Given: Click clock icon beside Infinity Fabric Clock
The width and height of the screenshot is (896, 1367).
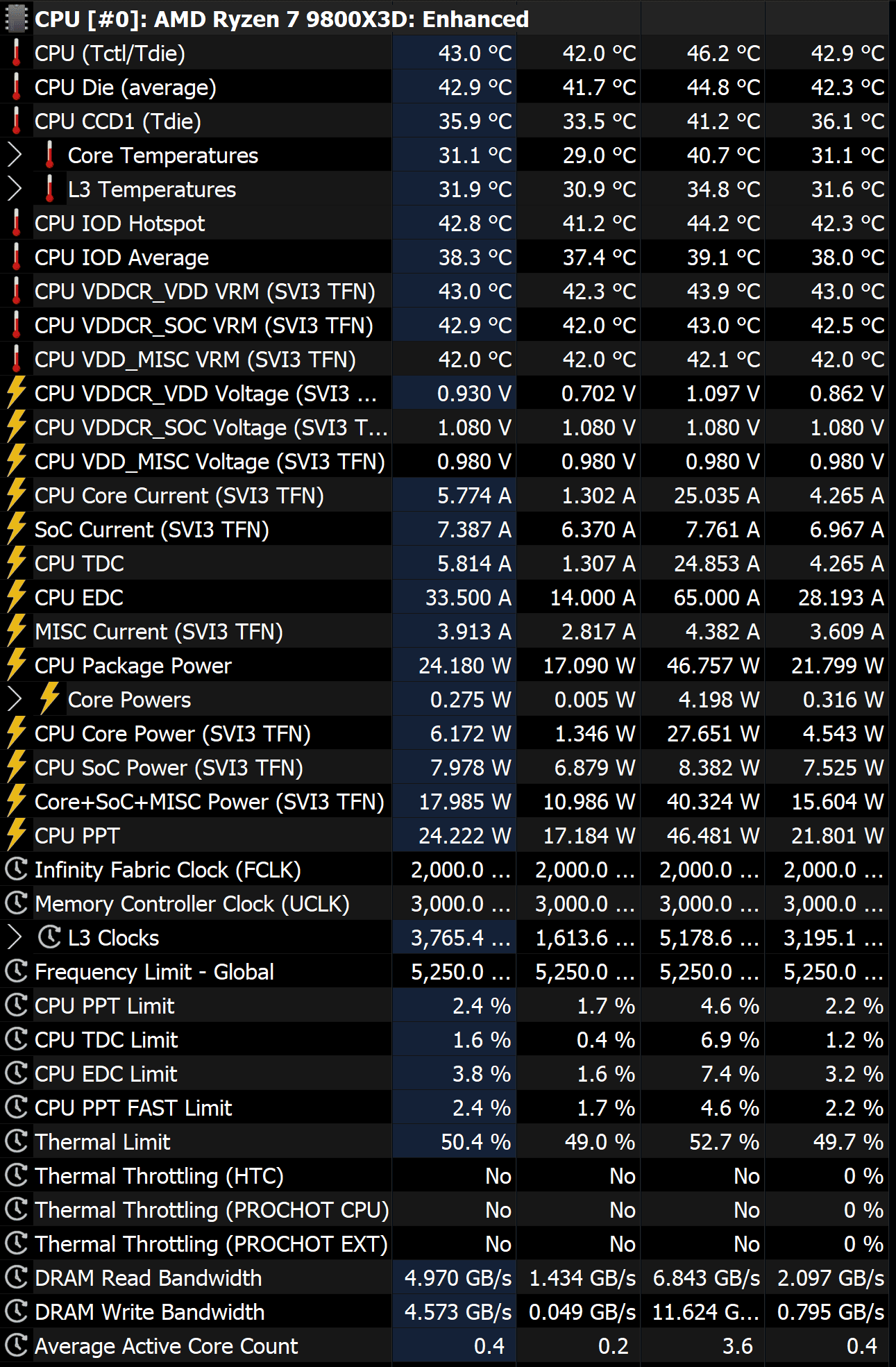Looking at the screenshot, I should coord(17,869).
